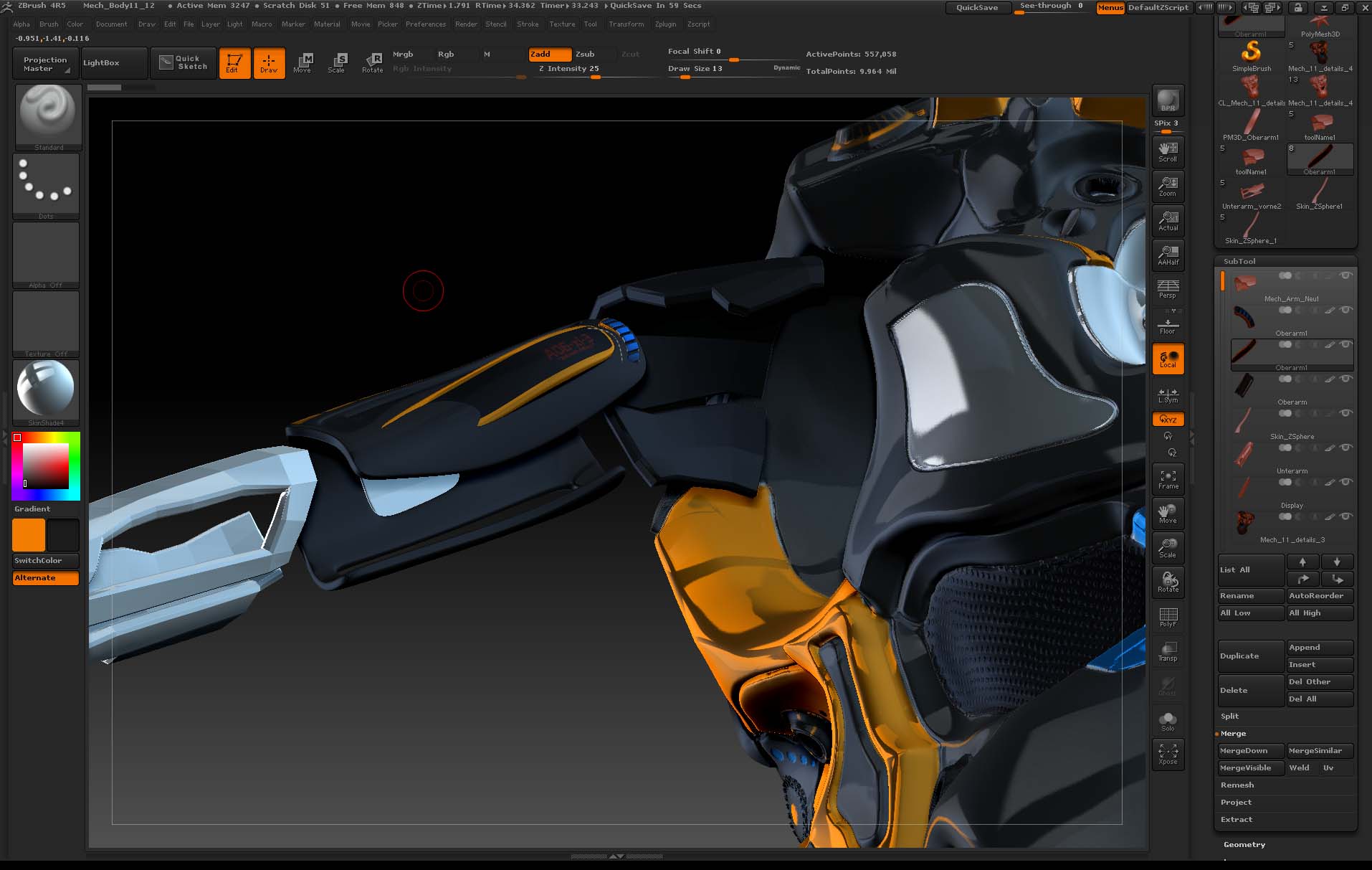Open the Quick Sketch tool
Viewport: 1372px width, 870px height.
pos(184,62)
